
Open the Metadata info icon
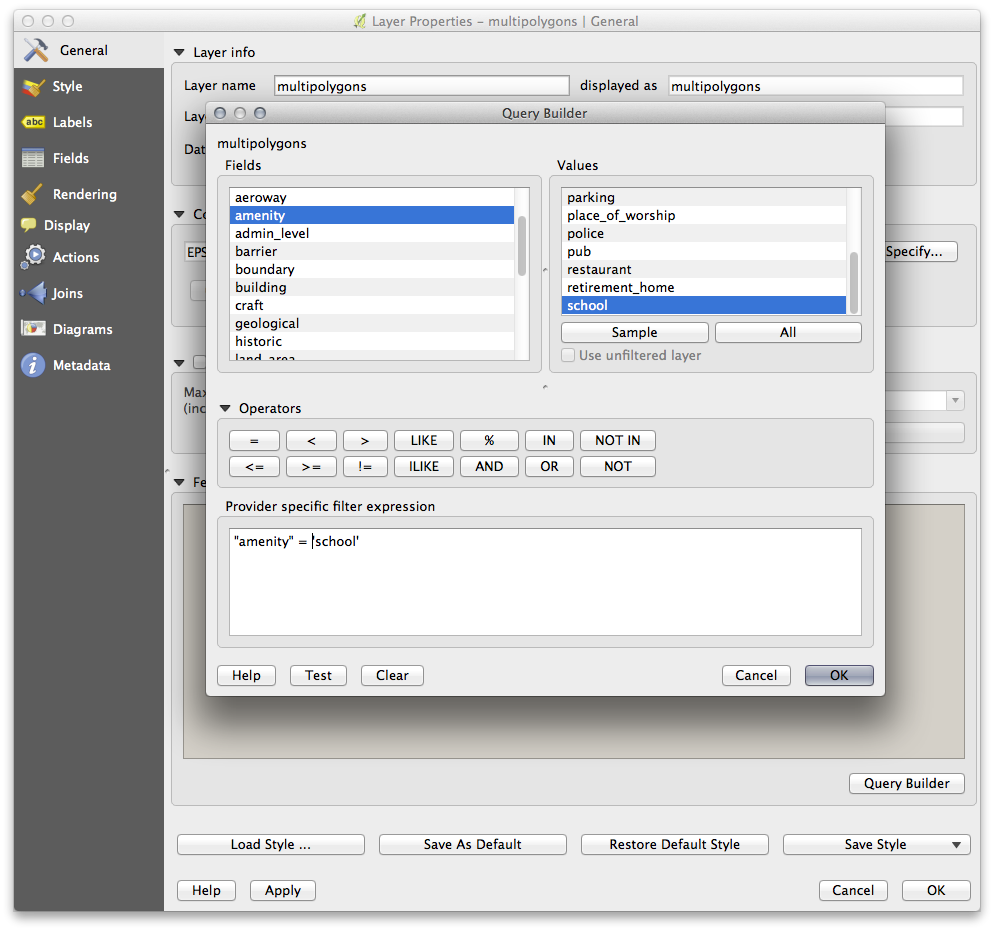(x=34, y=365)
